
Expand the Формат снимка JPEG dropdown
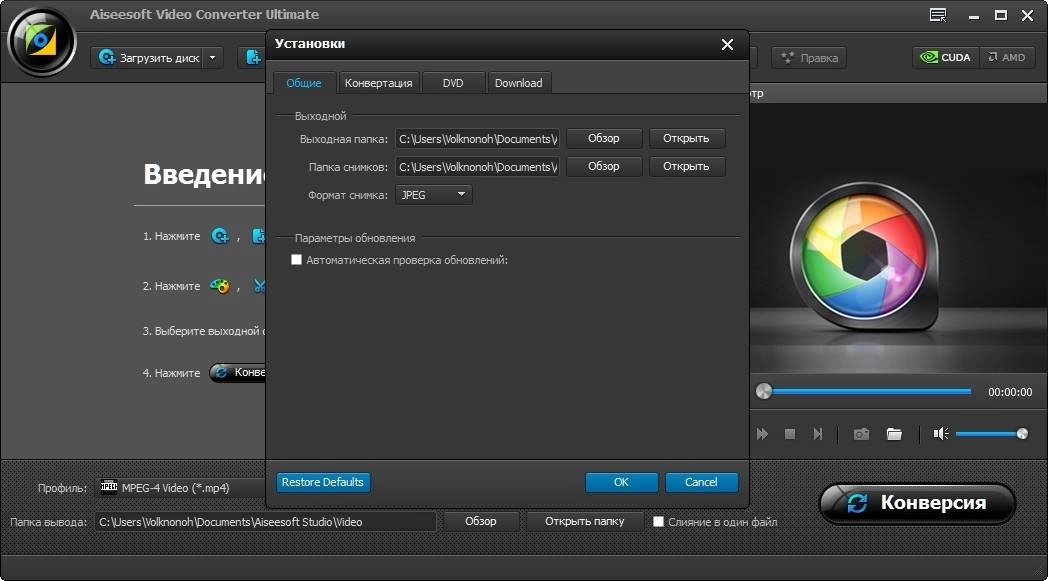pos(434,195)
